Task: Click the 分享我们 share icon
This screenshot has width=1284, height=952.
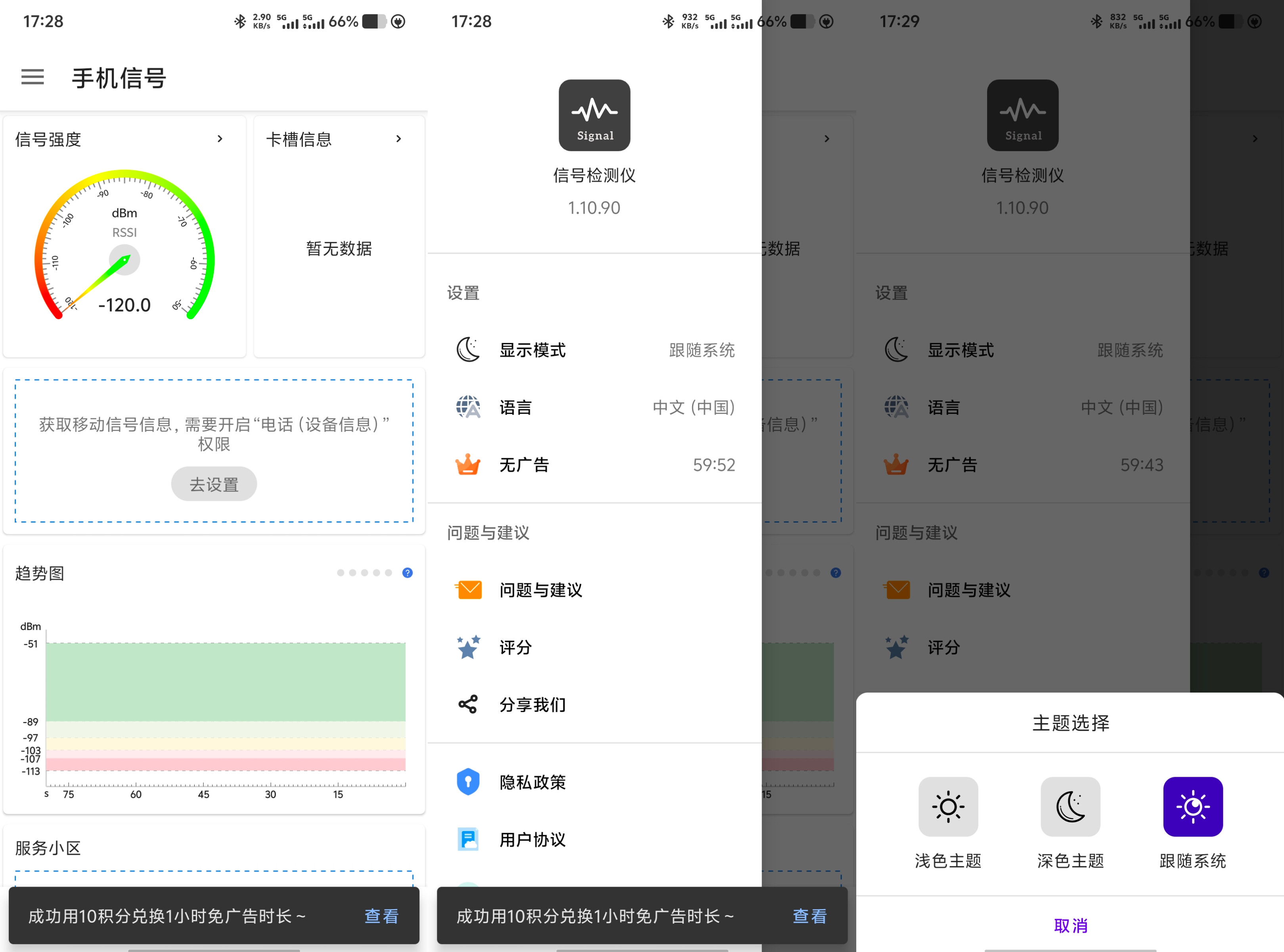Action: click(468, 704)
